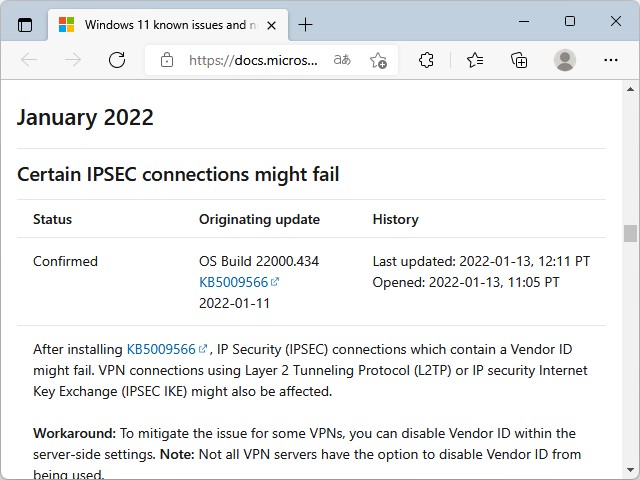Open a new tab with plus button
Image resolution: width=640 pixels, height=480 pixels.
click(x=305, y=25)
